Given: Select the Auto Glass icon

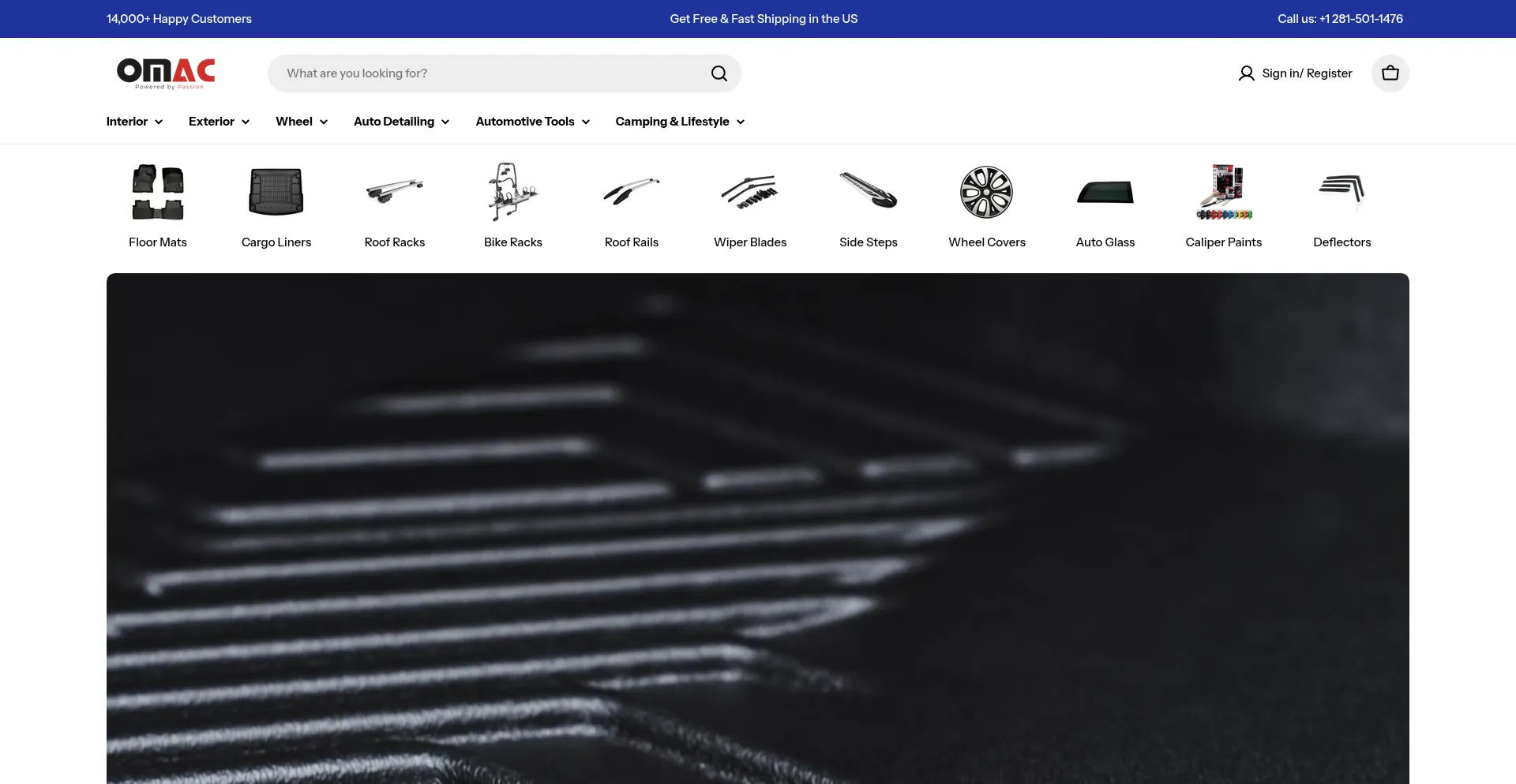Looking at the screenshot, I should click(1105, 192).
